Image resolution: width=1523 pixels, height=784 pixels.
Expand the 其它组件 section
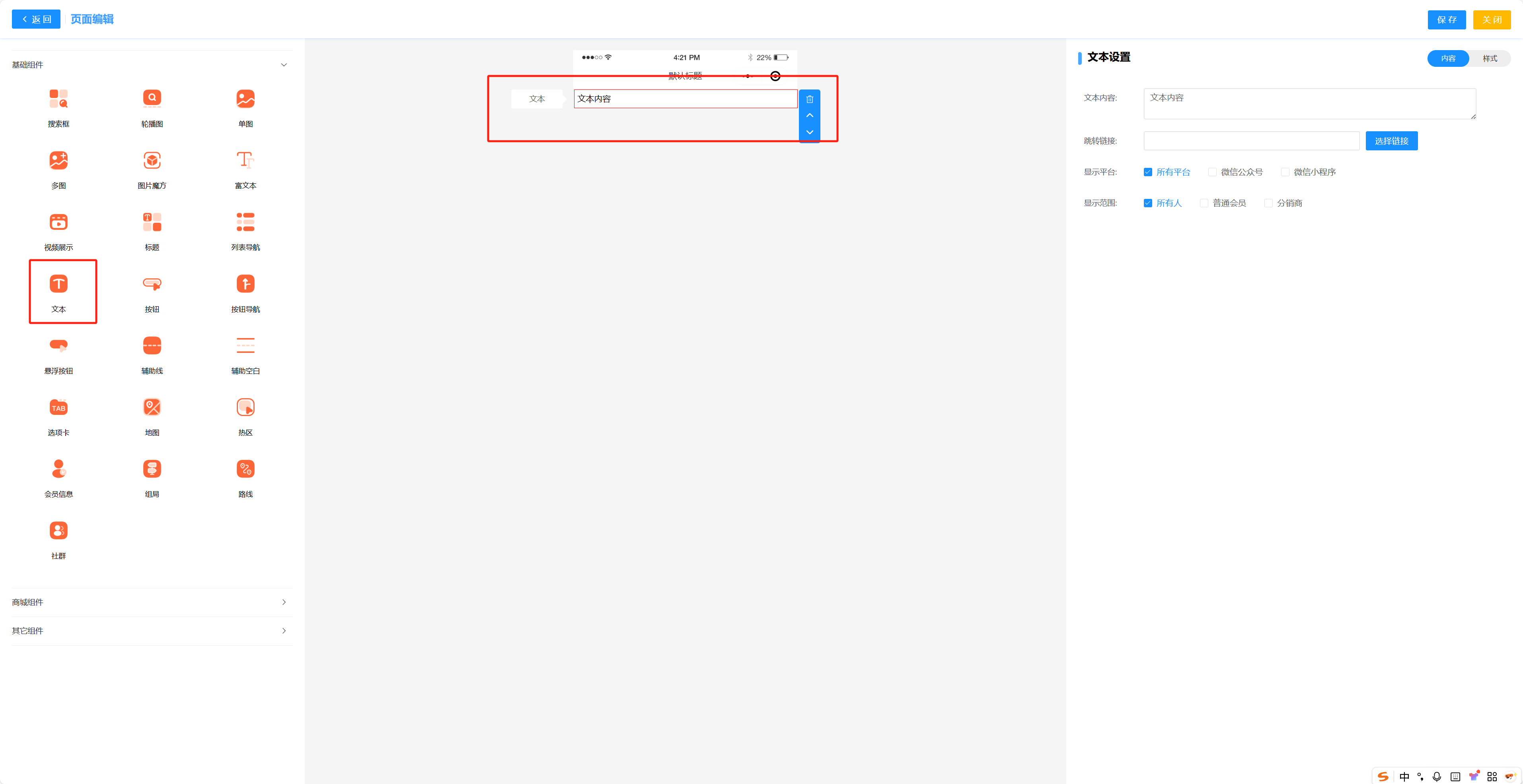(284, 631)
